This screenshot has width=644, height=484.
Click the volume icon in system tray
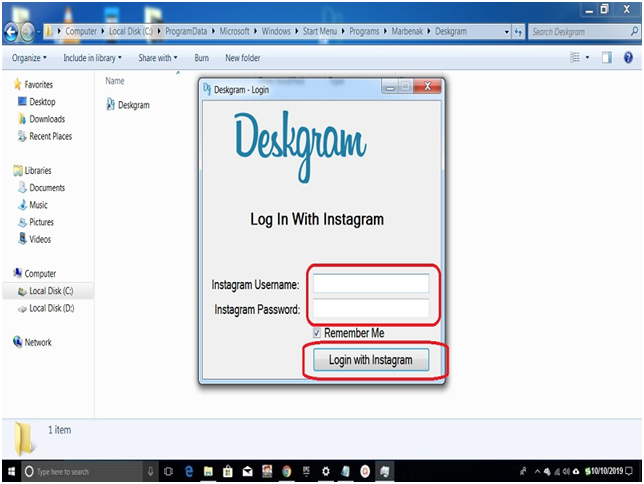(566, 471)
